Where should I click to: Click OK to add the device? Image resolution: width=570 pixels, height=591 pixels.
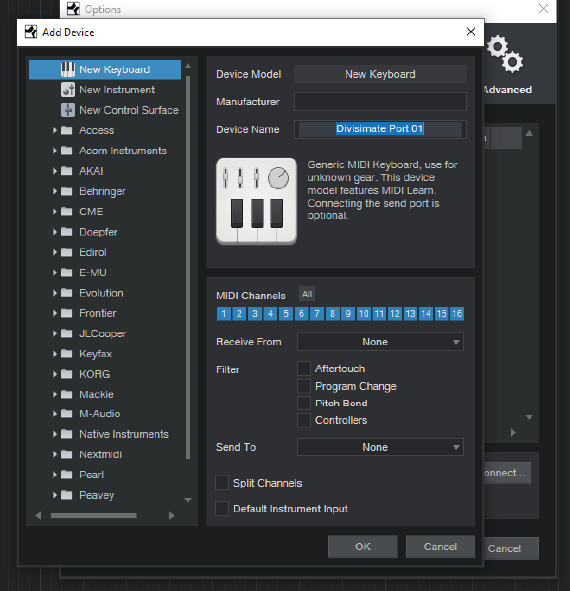tap(363, 547)
